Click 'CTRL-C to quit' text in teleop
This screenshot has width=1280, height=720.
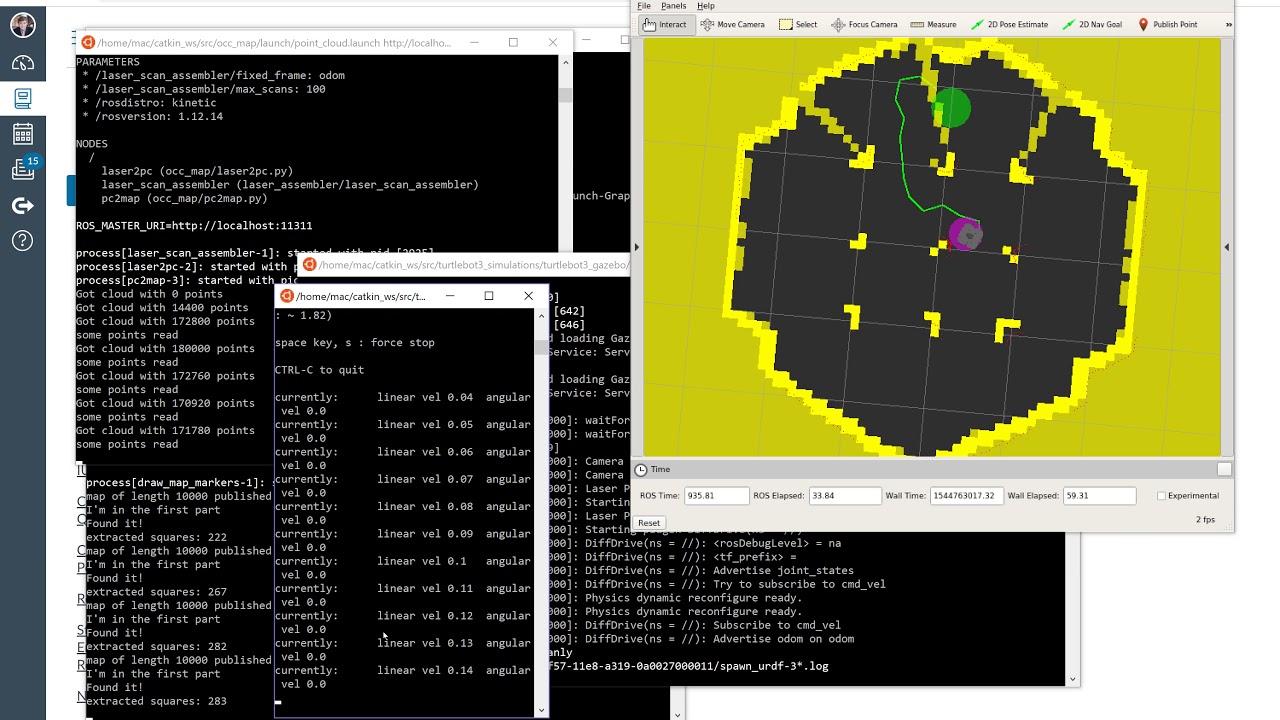point(319,370)
